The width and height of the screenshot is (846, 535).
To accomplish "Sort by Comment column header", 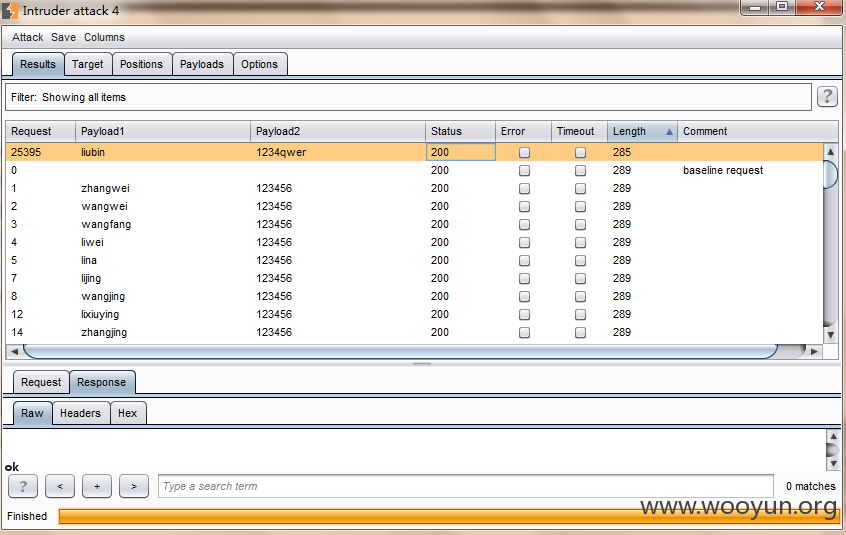I will [758, 132].
